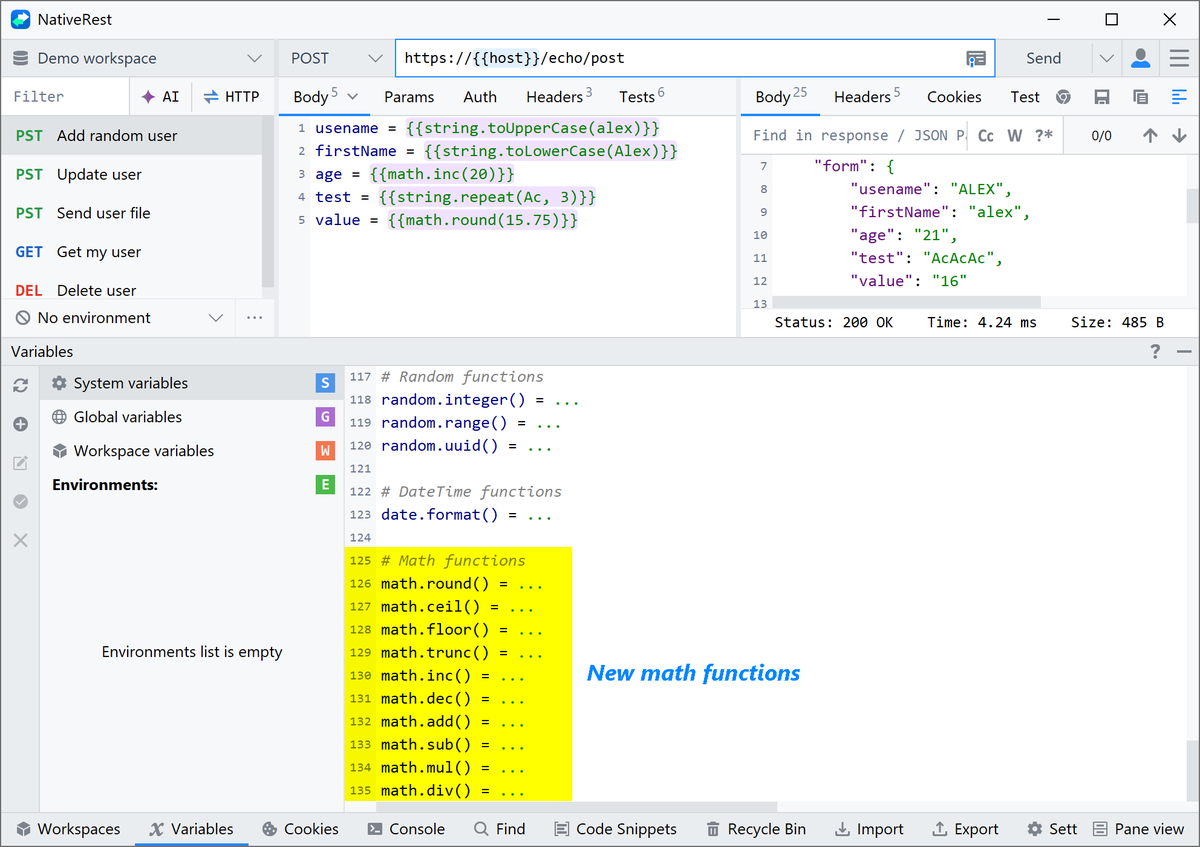Select Get my user request
The width and height of the screenshot is (1200, 847).
click(x=132, y=252)
